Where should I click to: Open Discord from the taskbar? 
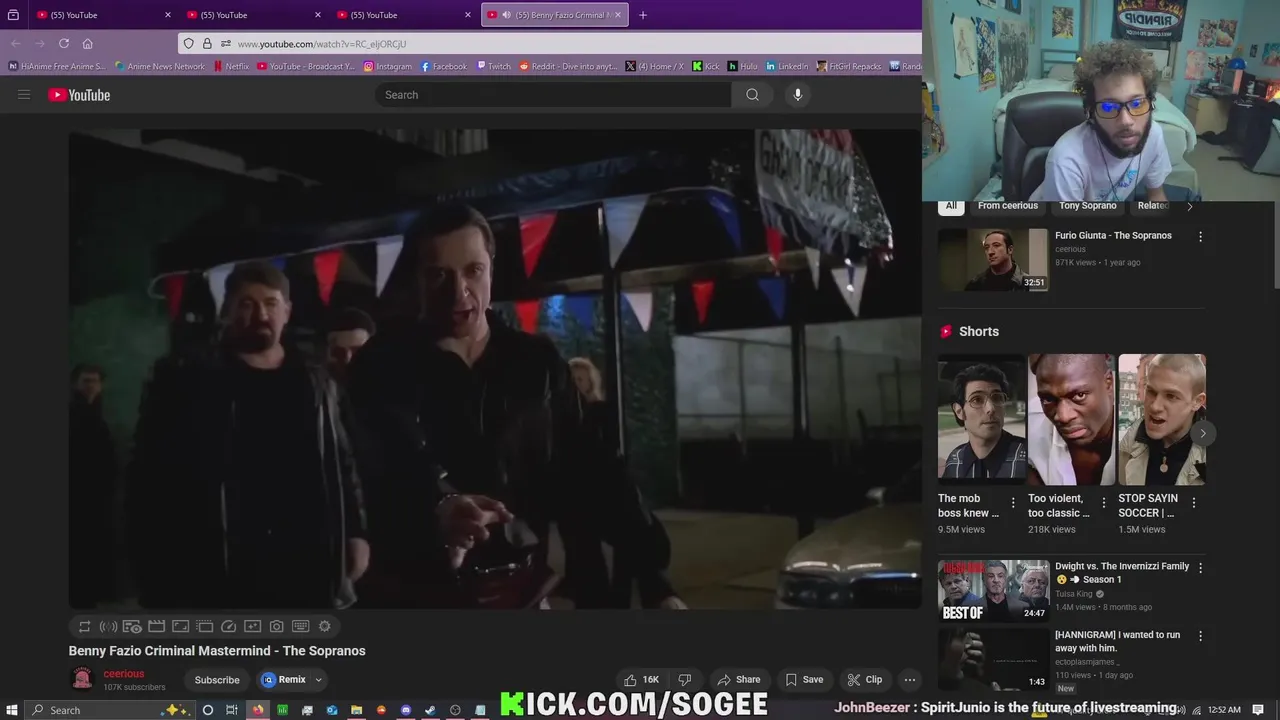(405, 710)
